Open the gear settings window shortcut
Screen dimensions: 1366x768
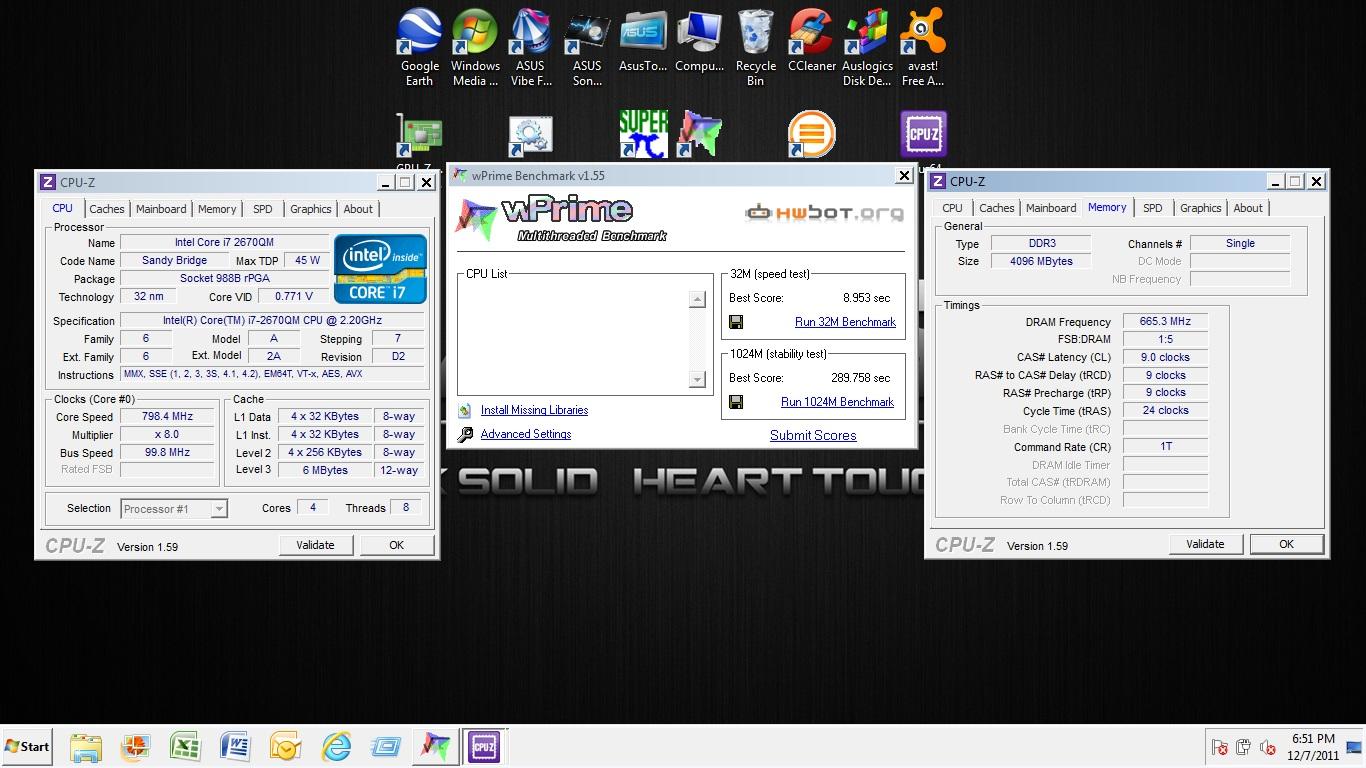coord(531,137)
